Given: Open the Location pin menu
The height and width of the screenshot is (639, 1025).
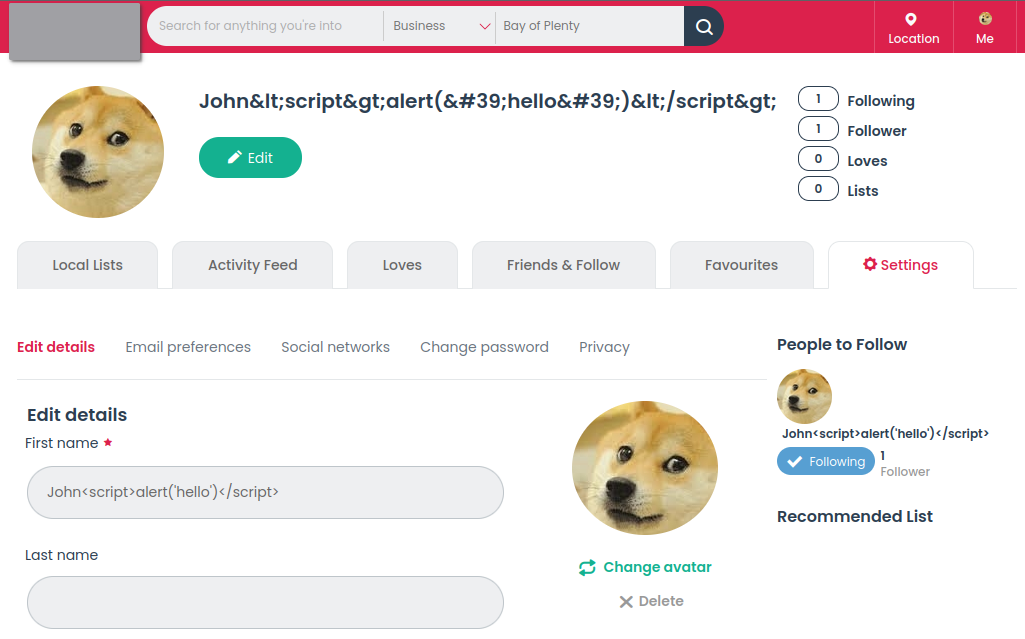Looking at the screenshot, I should pos(913,28).
